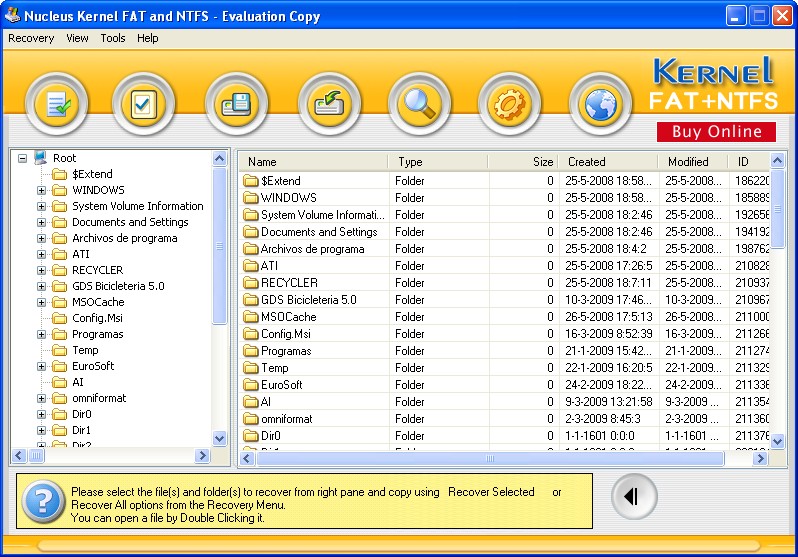Sort file list by Modified column
Viewport: 798px width, 557px height.
[693, 162]
